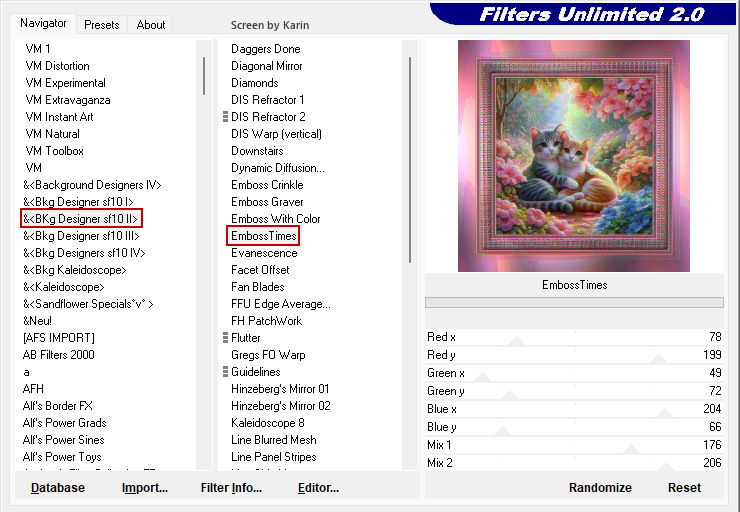Switch to the Presets tab
The height and width of the screenshot is (512, 740).
click(x=101, y=25)
